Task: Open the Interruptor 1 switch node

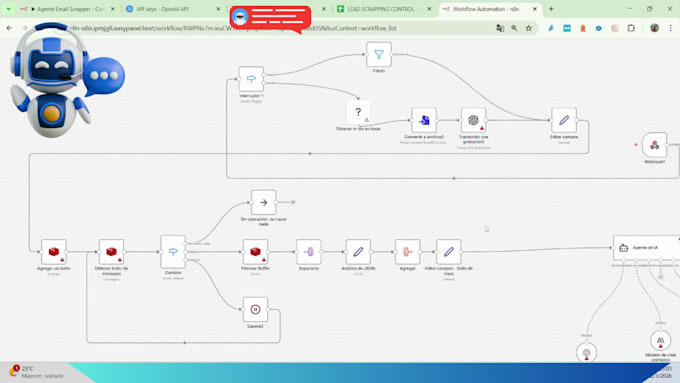Action: tap(251, 79)
